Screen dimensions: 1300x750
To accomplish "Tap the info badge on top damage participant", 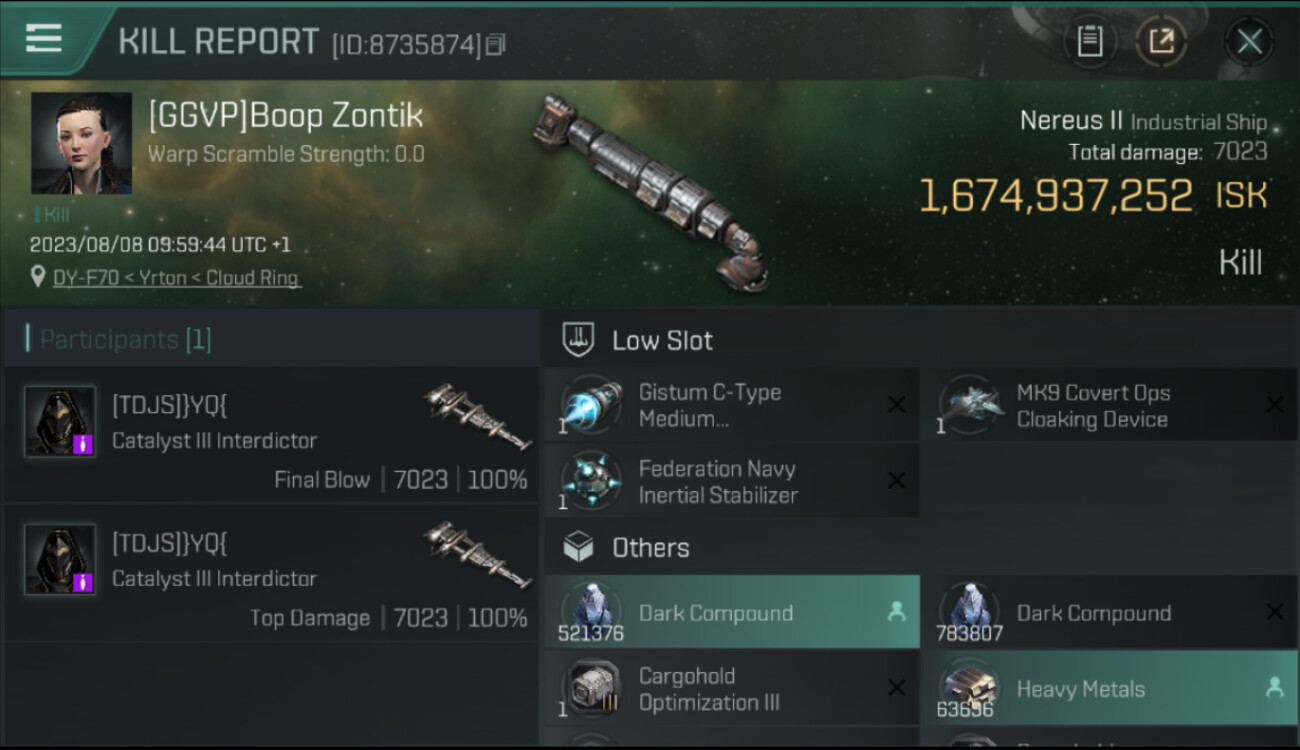I will (84, 582).
